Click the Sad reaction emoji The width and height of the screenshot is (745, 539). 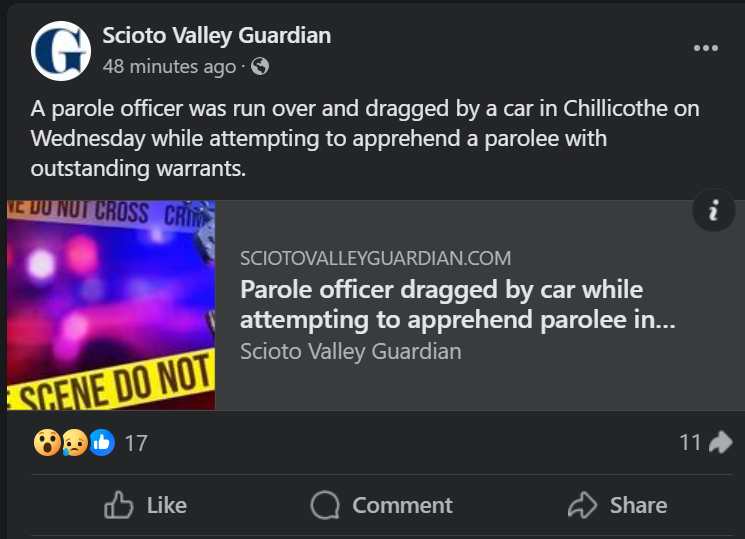click(74, 442)
